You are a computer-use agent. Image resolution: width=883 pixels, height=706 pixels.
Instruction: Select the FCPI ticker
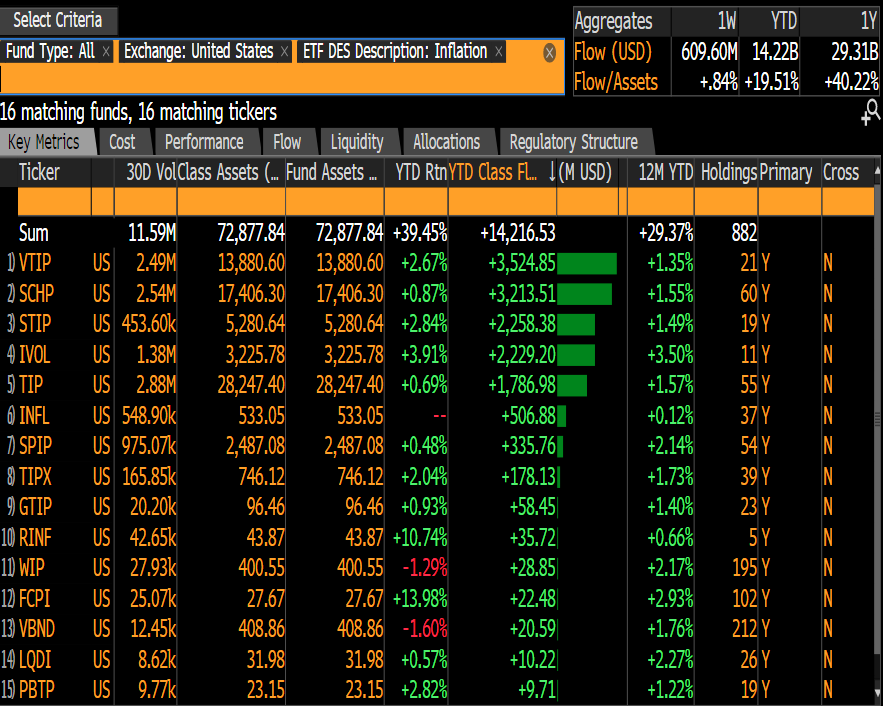tap(35, 598)
